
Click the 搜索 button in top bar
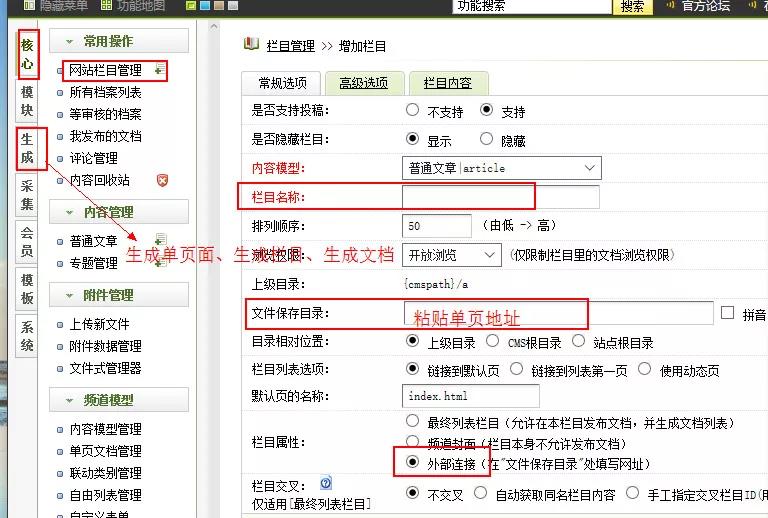click(x=632, y=6)
